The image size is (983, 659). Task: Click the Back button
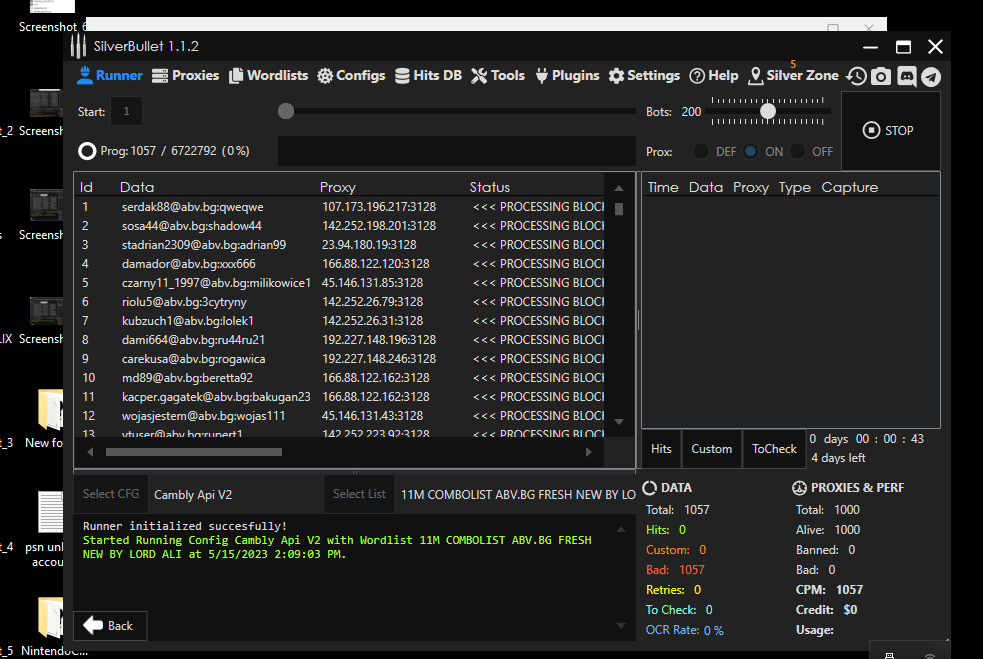pos(110,625)
